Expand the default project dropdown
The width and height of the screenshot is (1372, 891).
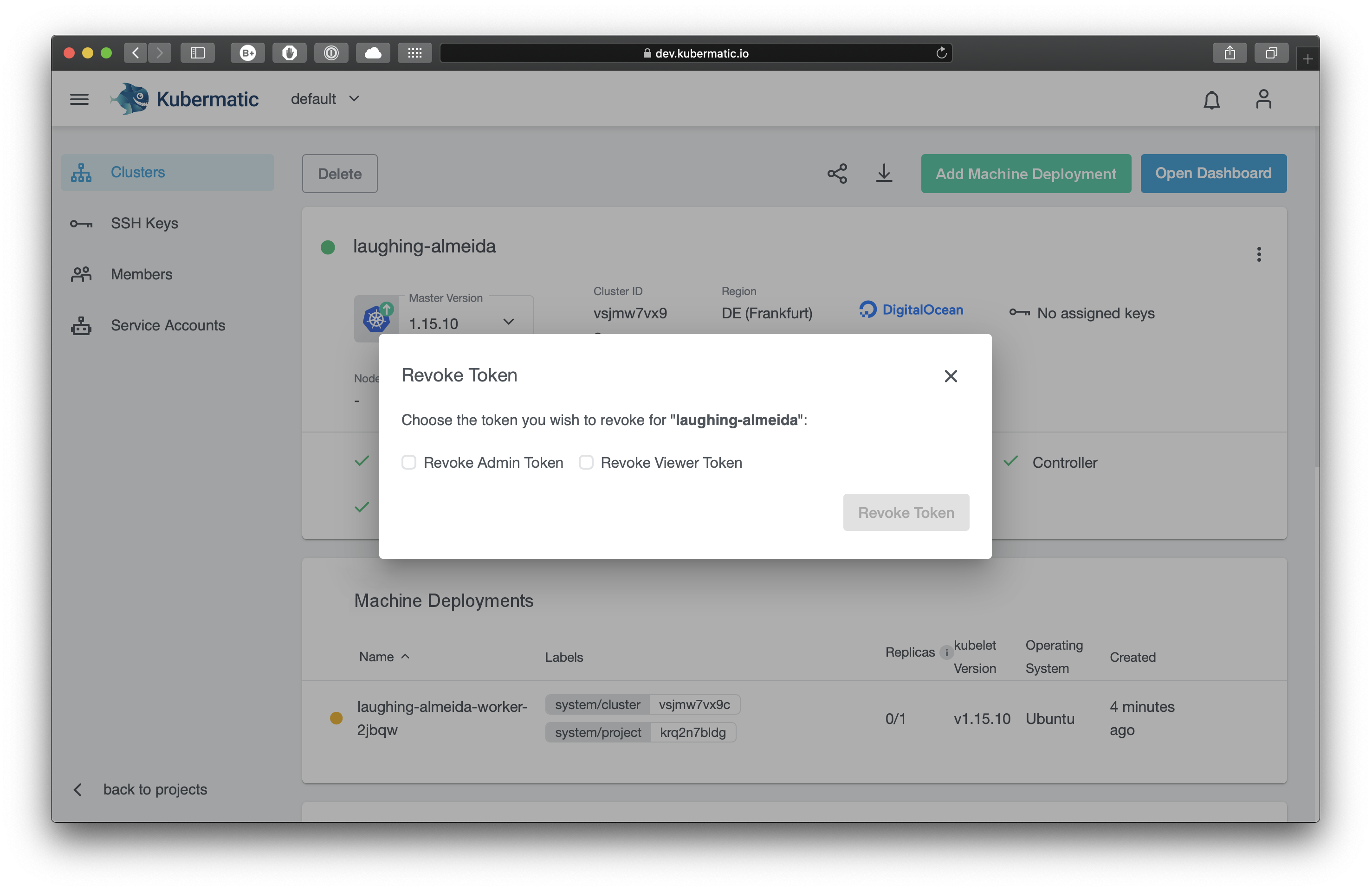[325, 99]
